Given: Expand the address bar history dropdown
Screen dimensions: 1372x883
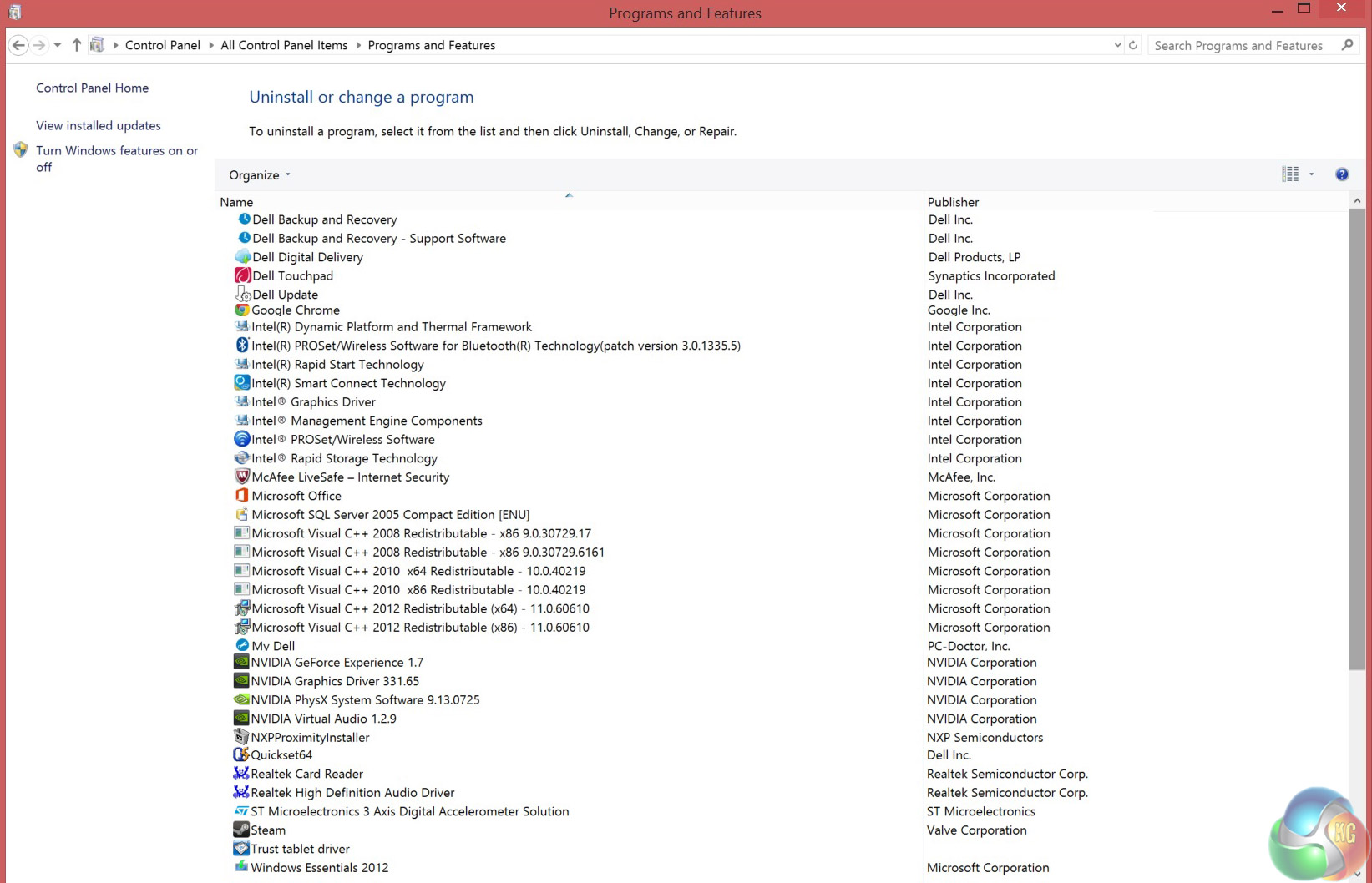Looking at the screenshot, I should (1117, 45).
